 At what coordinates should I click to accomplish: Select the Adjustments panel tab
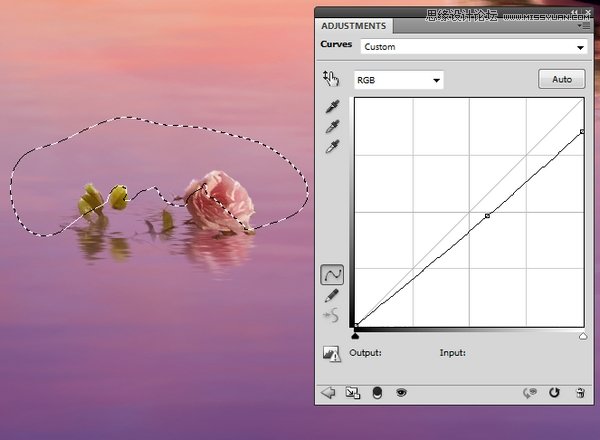[354, 26]
